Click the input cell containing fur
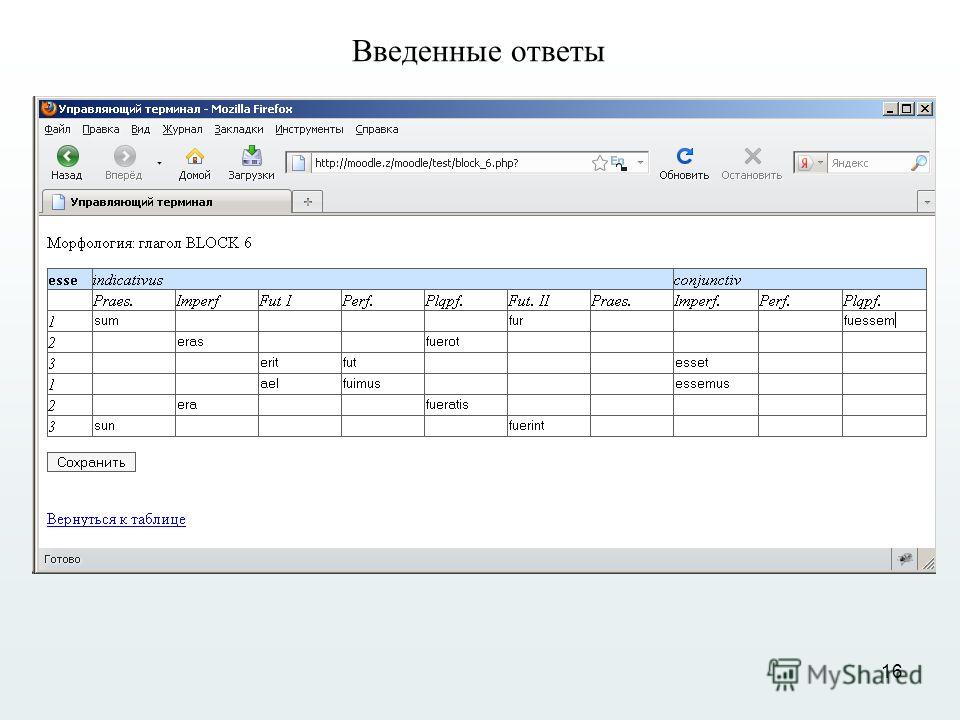 549,321
